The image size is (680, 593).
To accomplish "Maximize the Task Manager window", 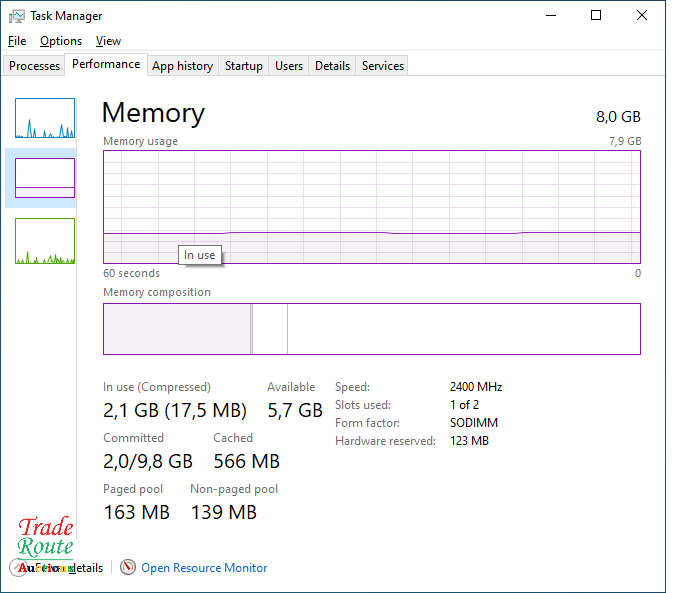I will 596,16.
